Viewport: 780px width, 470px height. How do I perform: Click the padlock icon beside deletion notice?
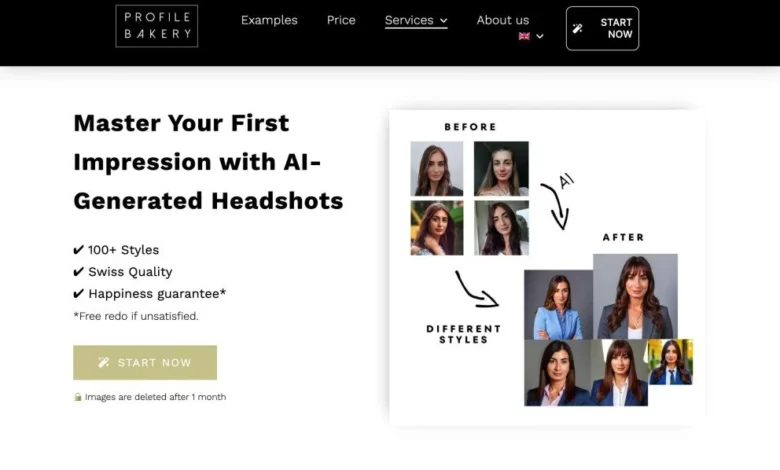(78, 397)
